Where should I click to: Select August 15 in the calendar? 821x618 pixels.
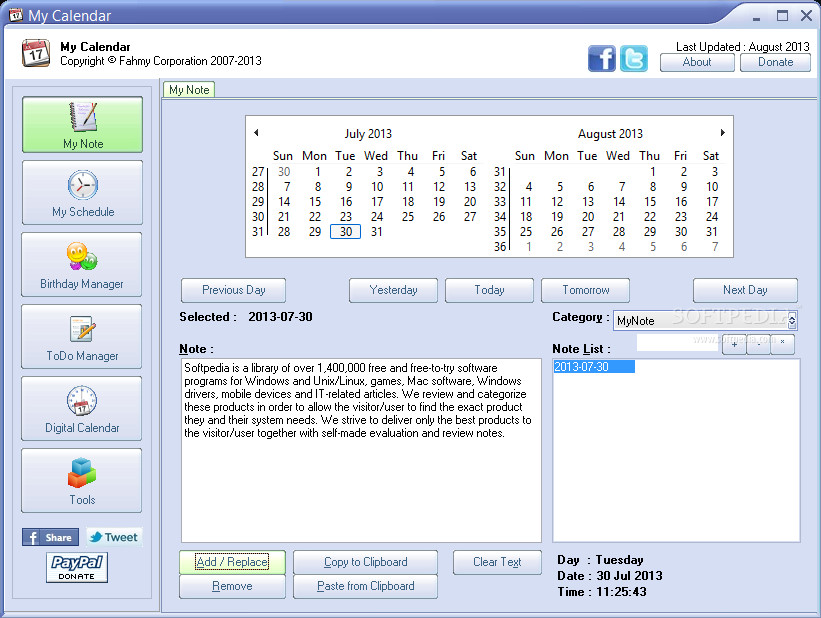pyautogui.click(x=650, y=202)
